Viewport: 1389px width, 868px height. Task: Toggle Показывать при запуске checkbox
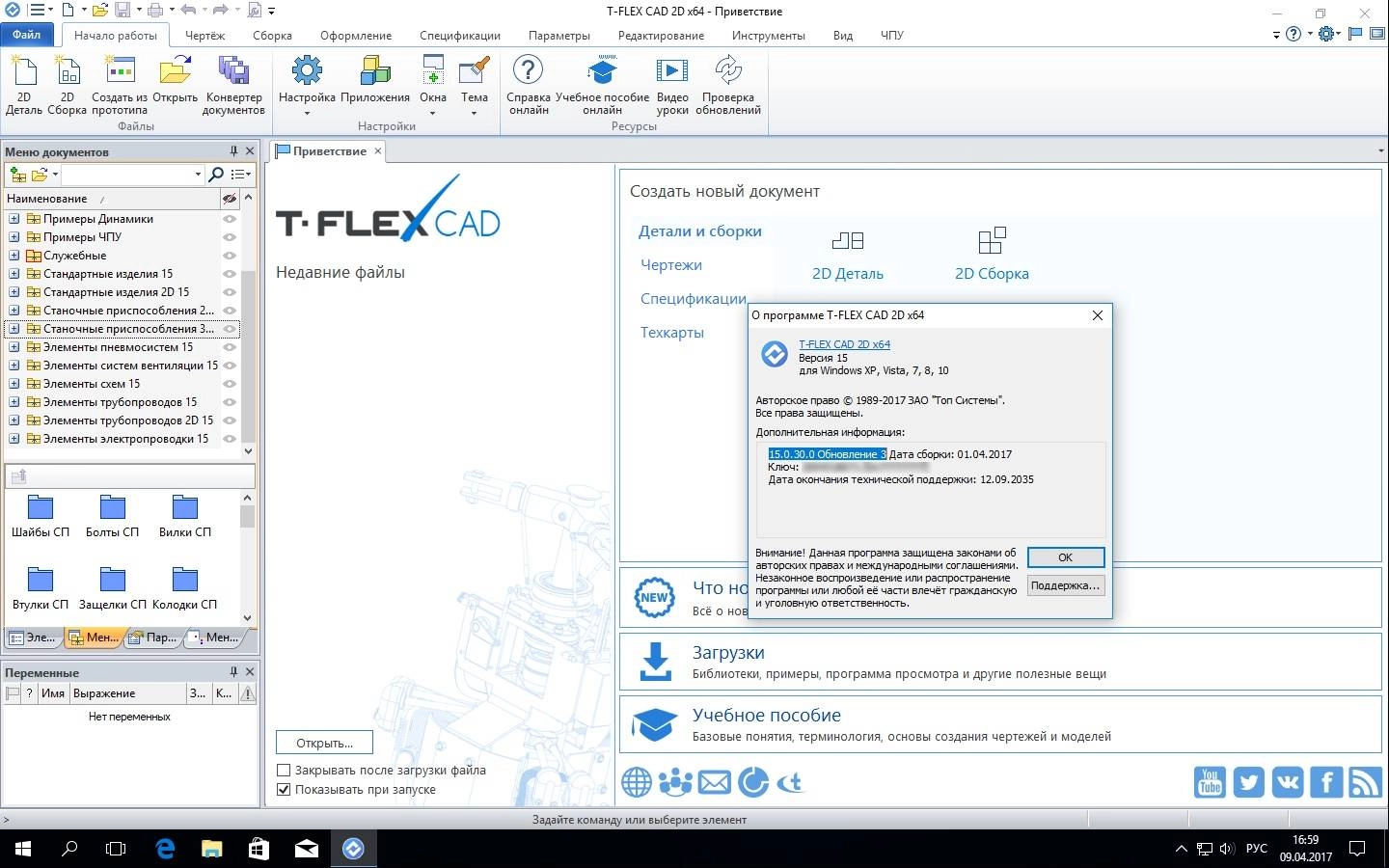tap(284, 789)
